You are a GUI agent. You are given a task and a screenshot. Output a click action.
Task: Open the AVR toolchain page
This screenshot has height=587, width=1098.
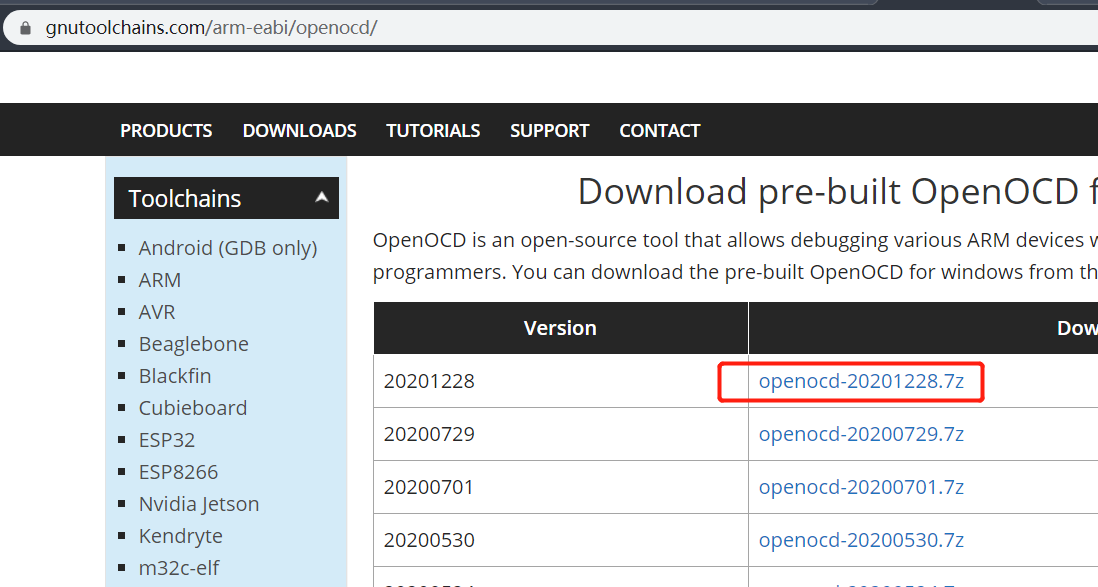click(x=156, y=312)
